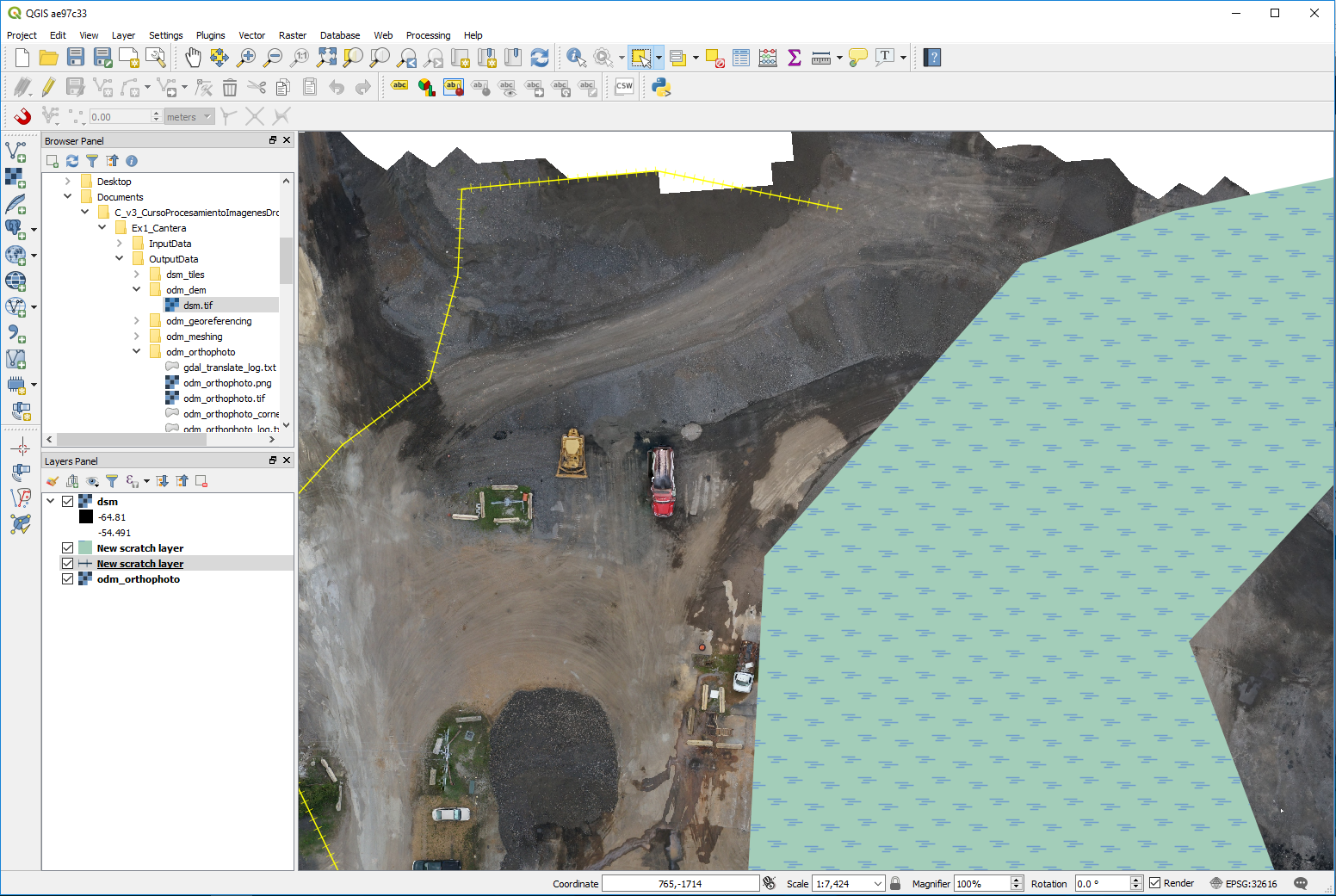Image resolution: width=1336 pixels, height=896 pixels.
Task: Open the Scale dropdown in status bar
Action: [x=877, y=884]
